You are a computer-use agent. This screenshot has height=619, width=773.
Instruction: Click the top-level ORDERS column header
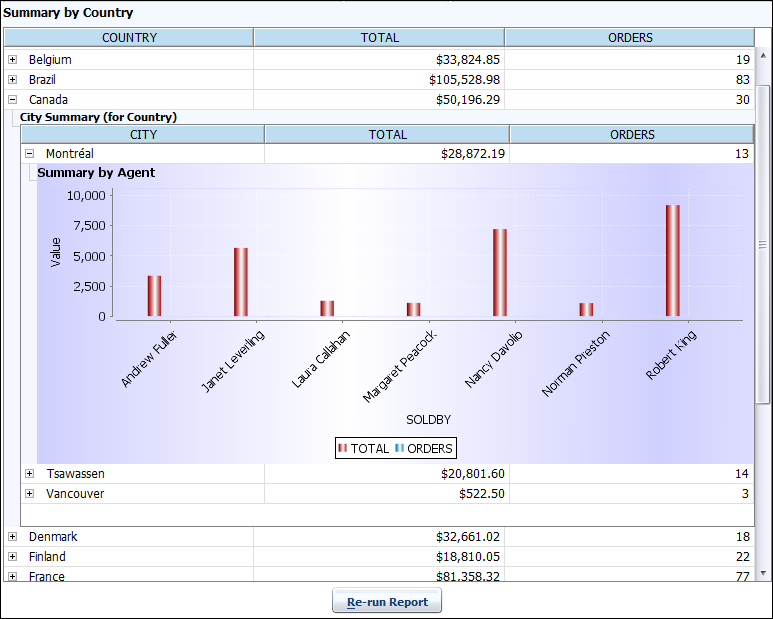[630, 38]
